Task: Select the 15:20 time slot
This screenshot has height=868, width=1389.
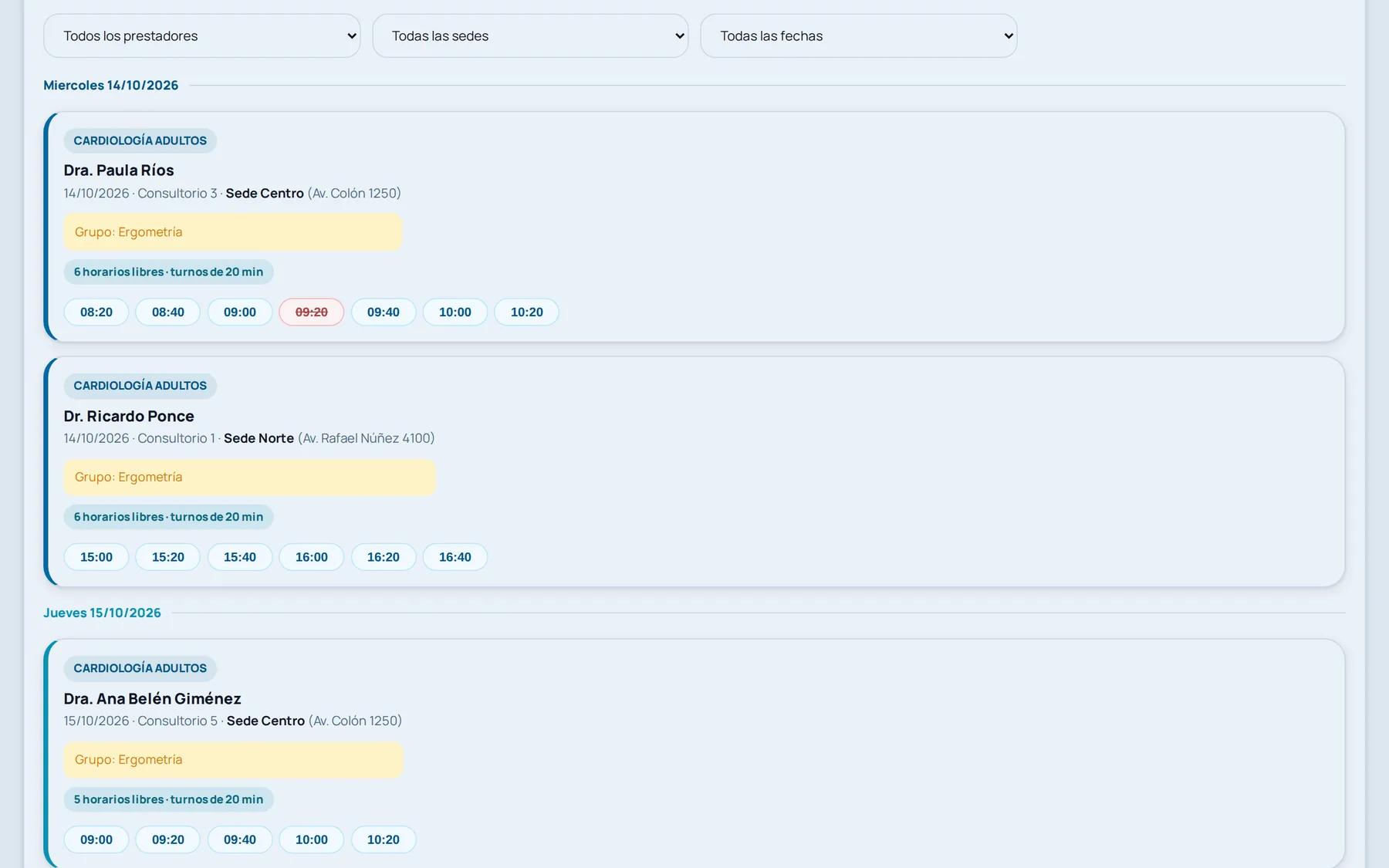Action: 168,557
